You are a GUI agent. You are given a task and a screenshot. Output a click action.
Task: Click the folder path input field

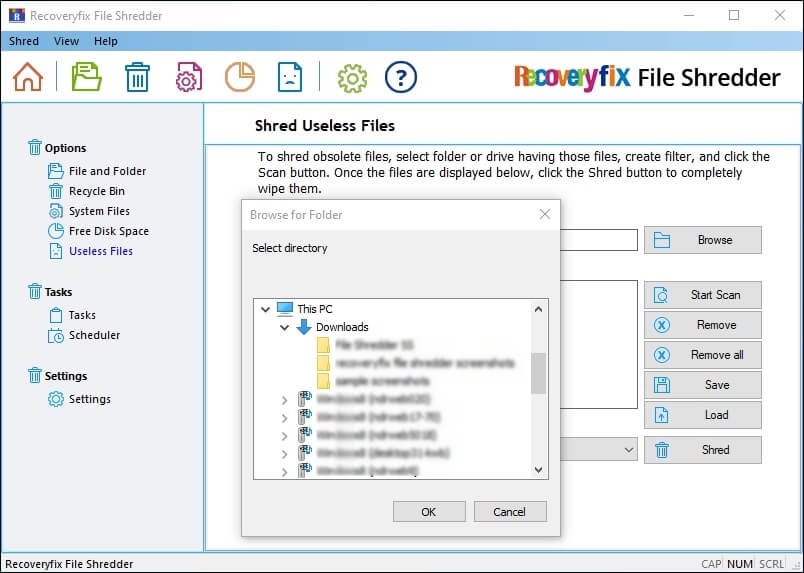599,240
